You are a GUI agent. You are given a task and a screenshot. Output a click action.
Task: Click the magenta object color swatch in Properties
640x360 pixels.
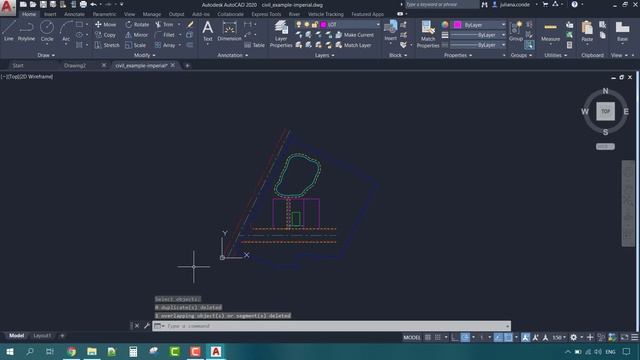coord(457,25)
